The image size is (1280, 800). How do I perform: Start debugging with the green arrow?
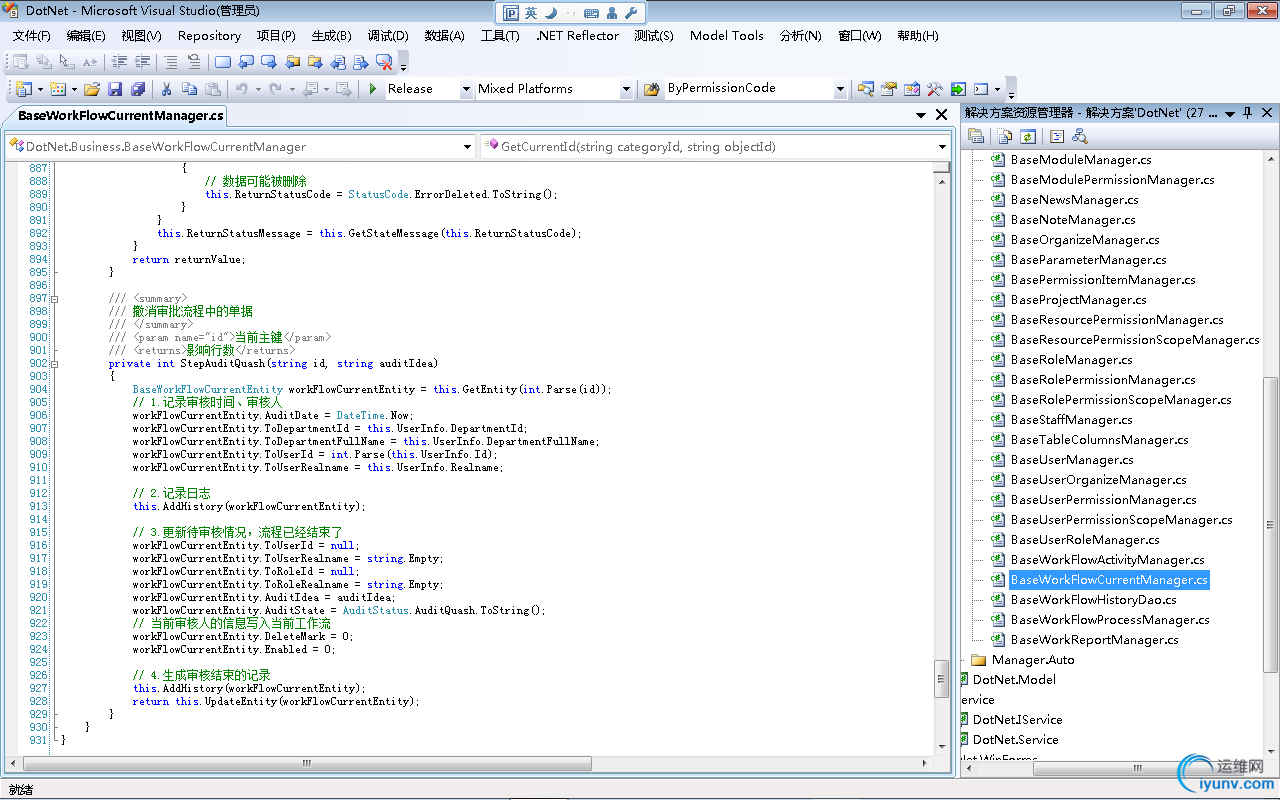click(x=372, y=89)
